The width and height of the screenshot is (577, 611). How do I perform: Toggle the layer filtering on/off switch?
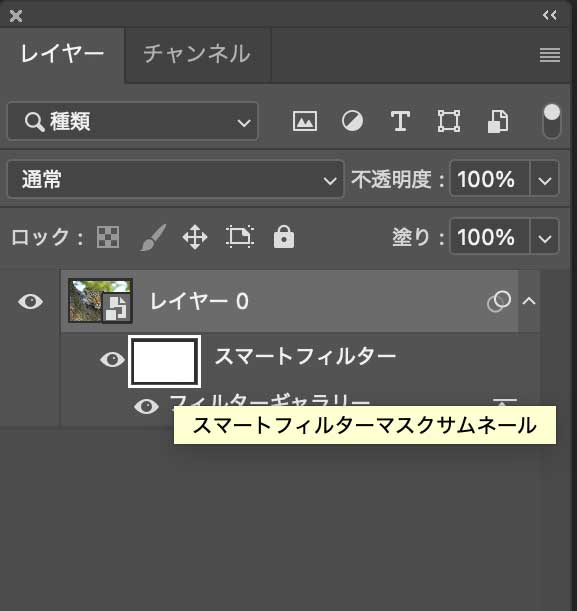point(551,121)
